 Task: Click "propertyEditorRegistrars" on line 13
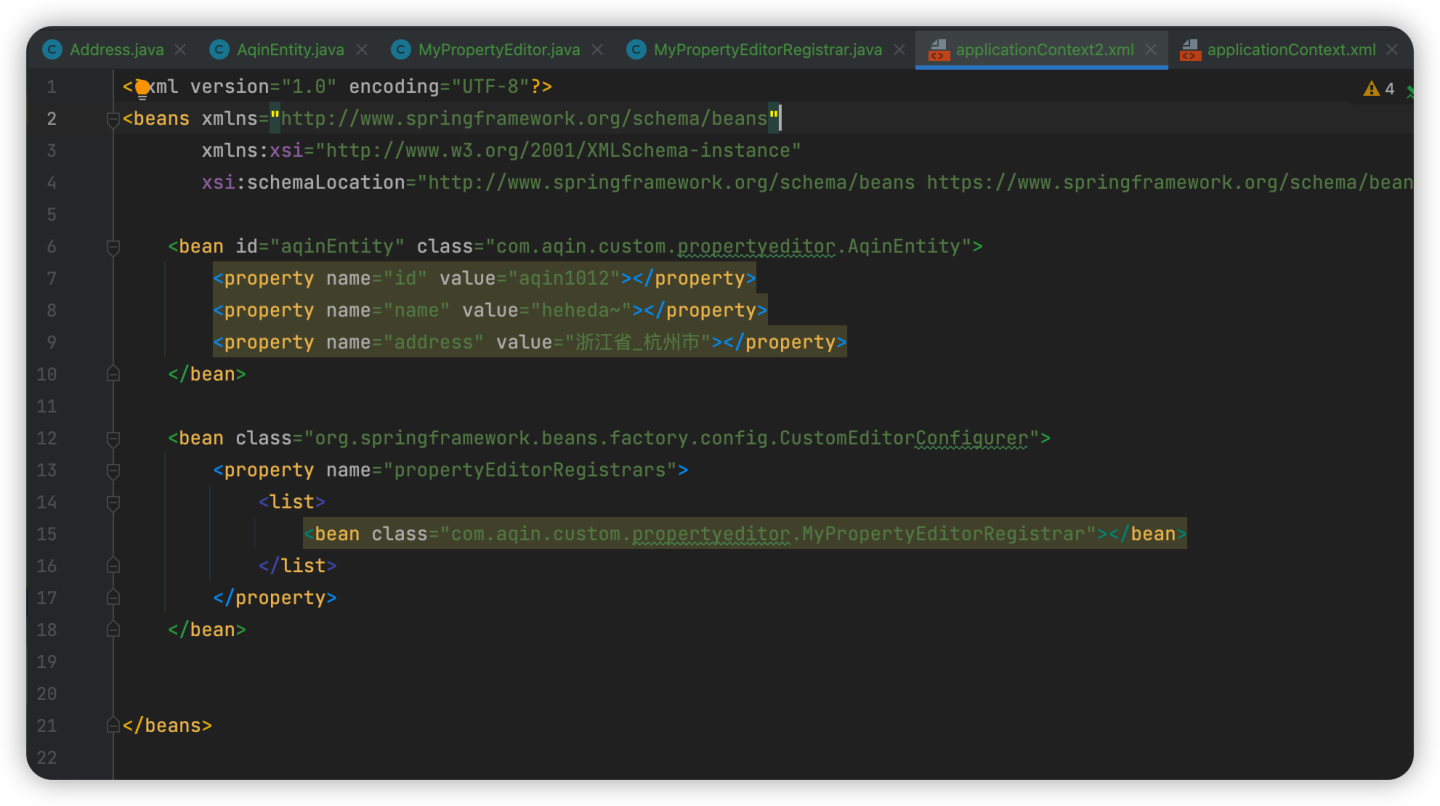530,470
